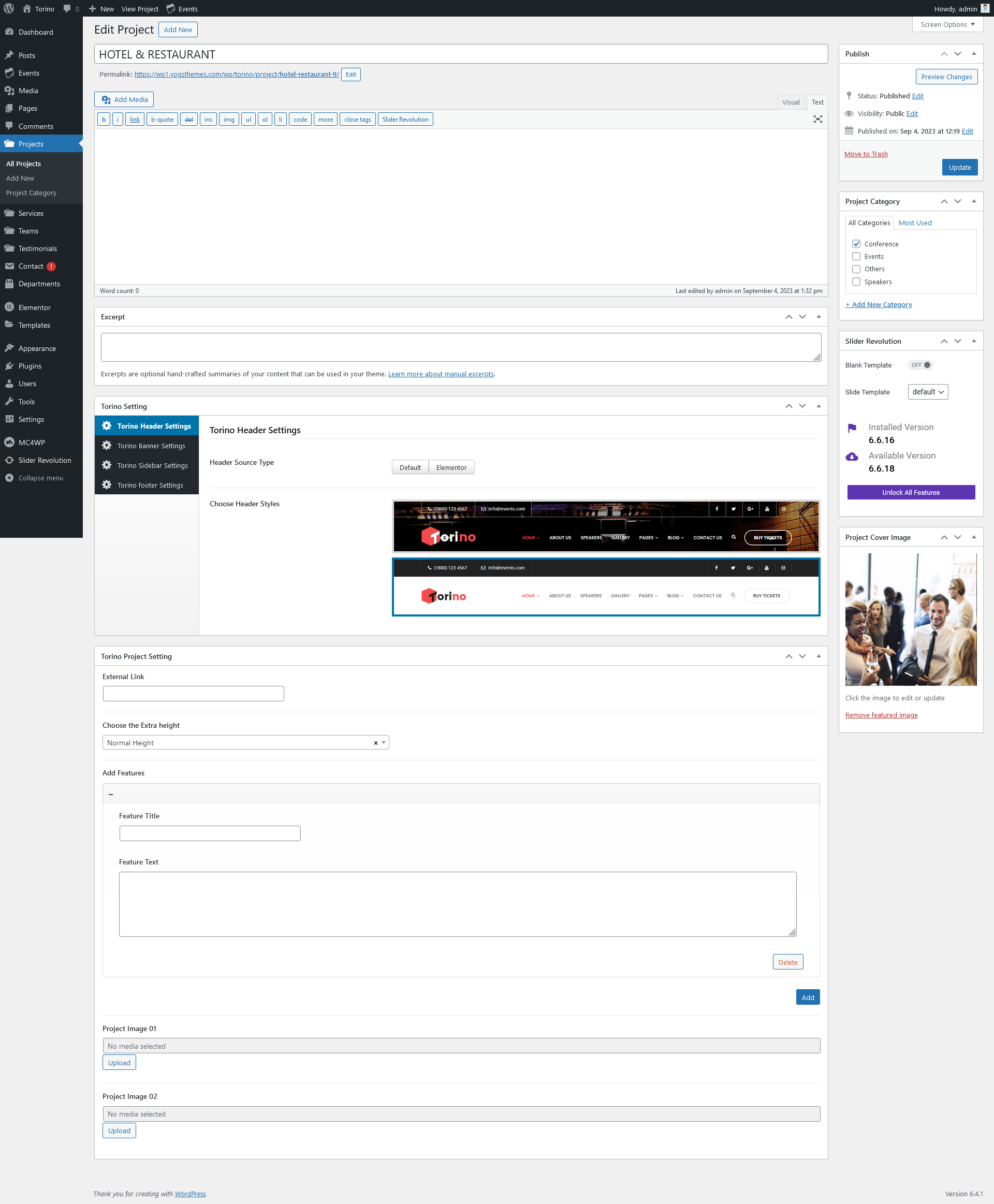Viewport: 994px width, 1204px height.
Task: Click the WordPress logo icon in the admin bar
Action: tap(9, 9)
